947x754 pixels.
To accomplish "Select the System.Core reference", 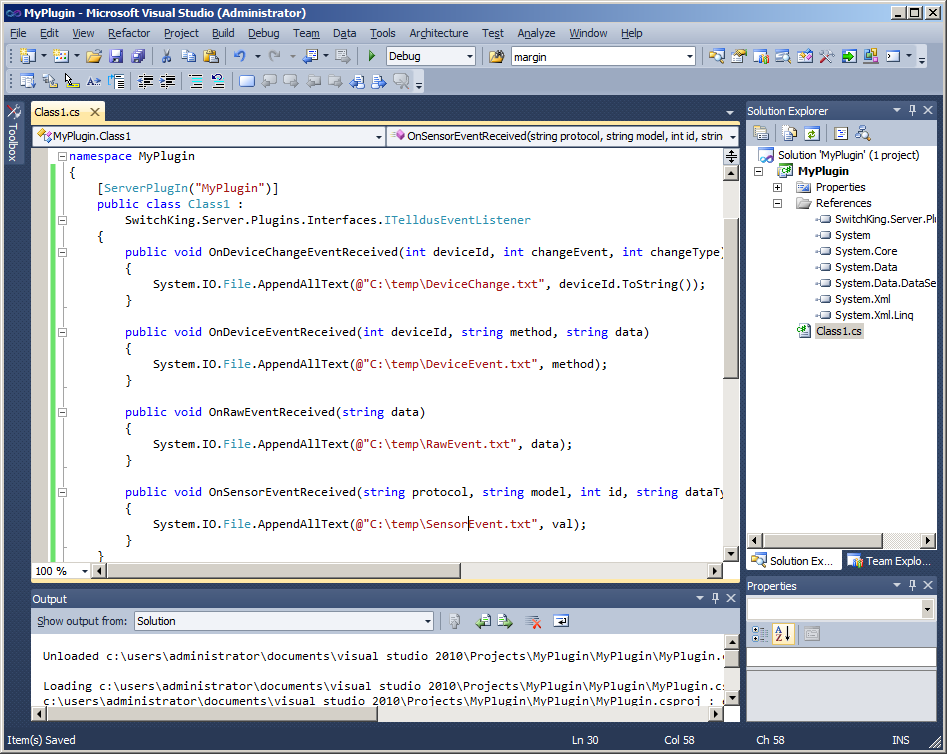I will (865, 251).
